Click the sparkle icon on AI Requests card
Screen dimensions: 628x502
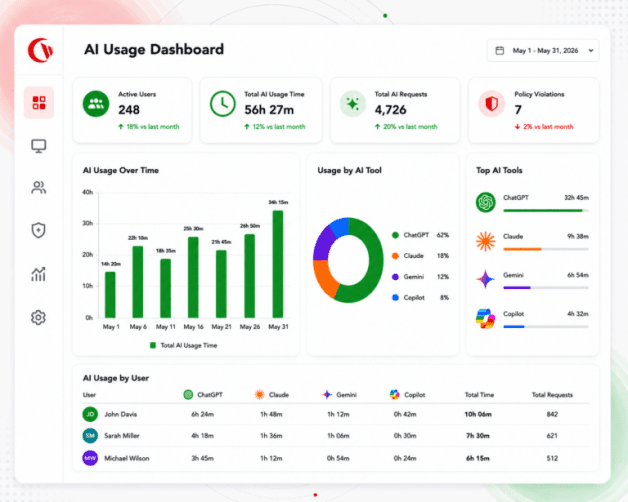tap(353, 104)
